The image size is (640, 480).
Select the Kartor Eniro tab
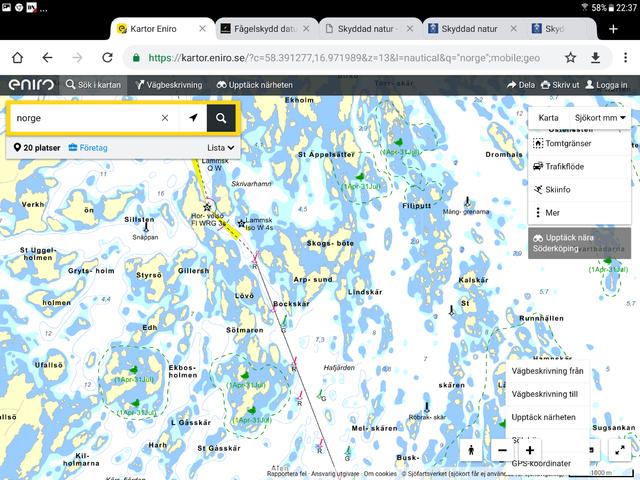[153, 29]
